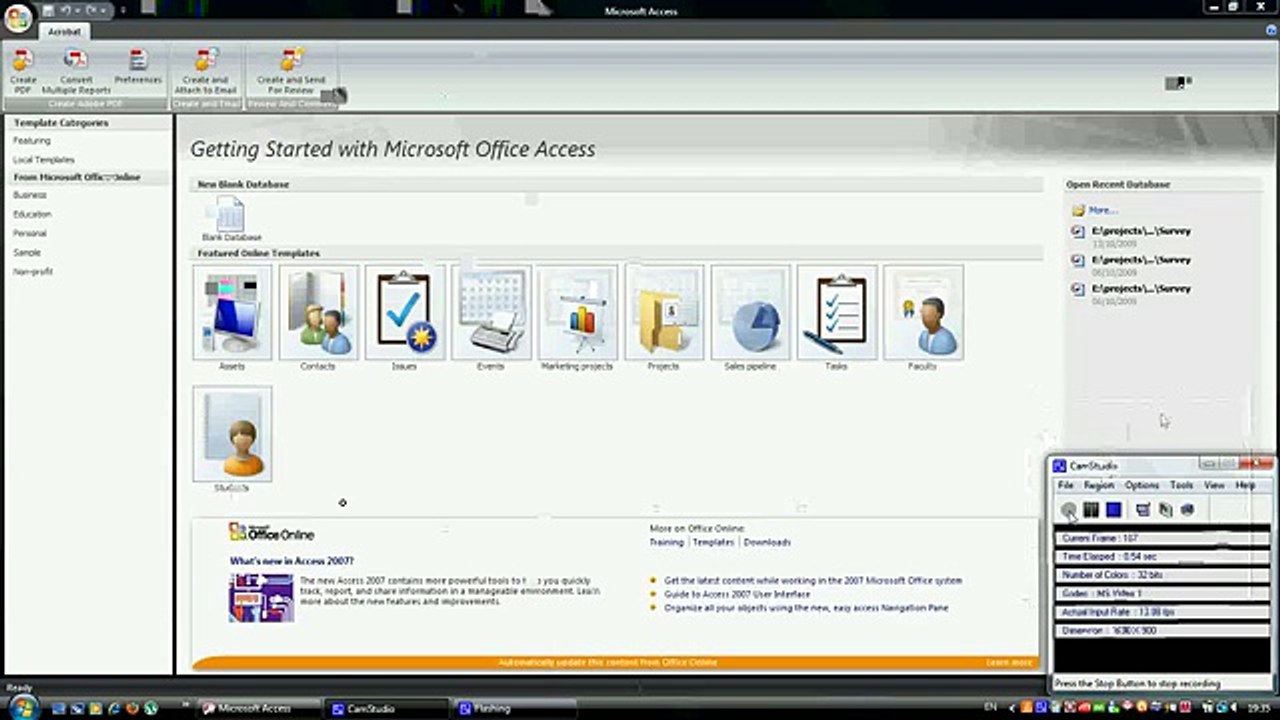Click 'Automatically update this content' bar
Image resolution: width=1280 pixels, height=720 pixels.
coord(608,662)
